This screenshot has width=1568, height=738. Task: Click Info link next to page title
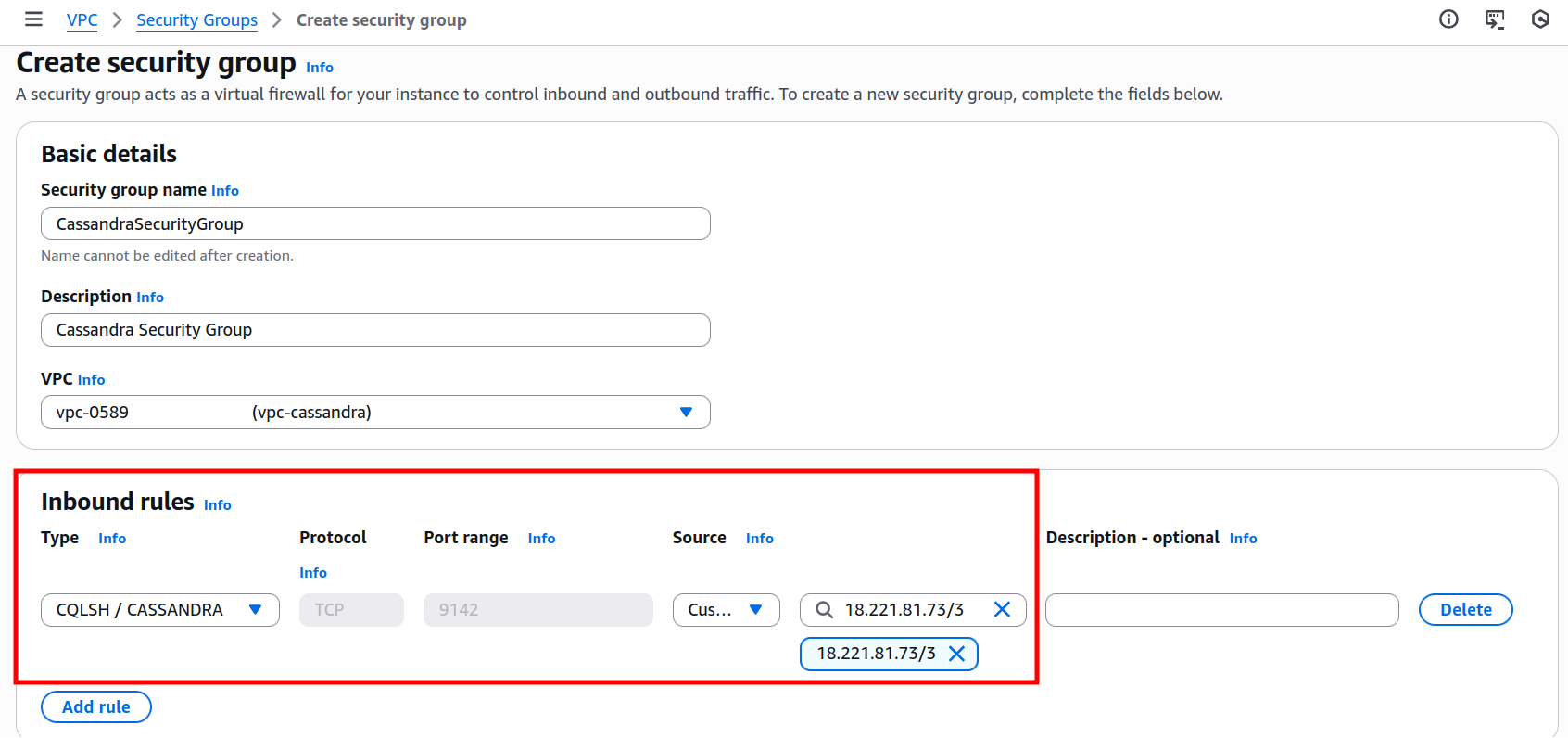[320, 68]
